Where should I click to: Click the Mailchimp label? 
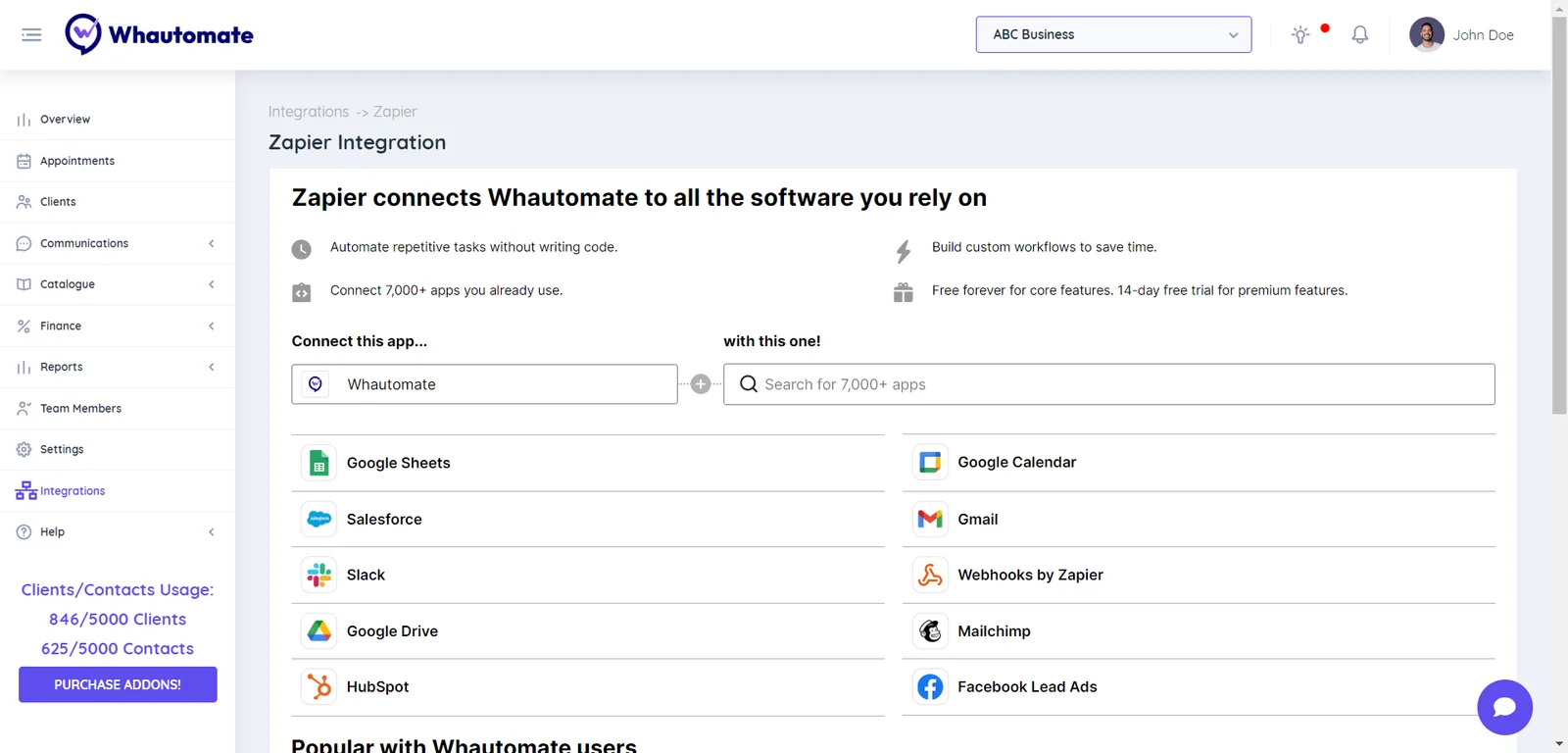(x=994, y=631)
